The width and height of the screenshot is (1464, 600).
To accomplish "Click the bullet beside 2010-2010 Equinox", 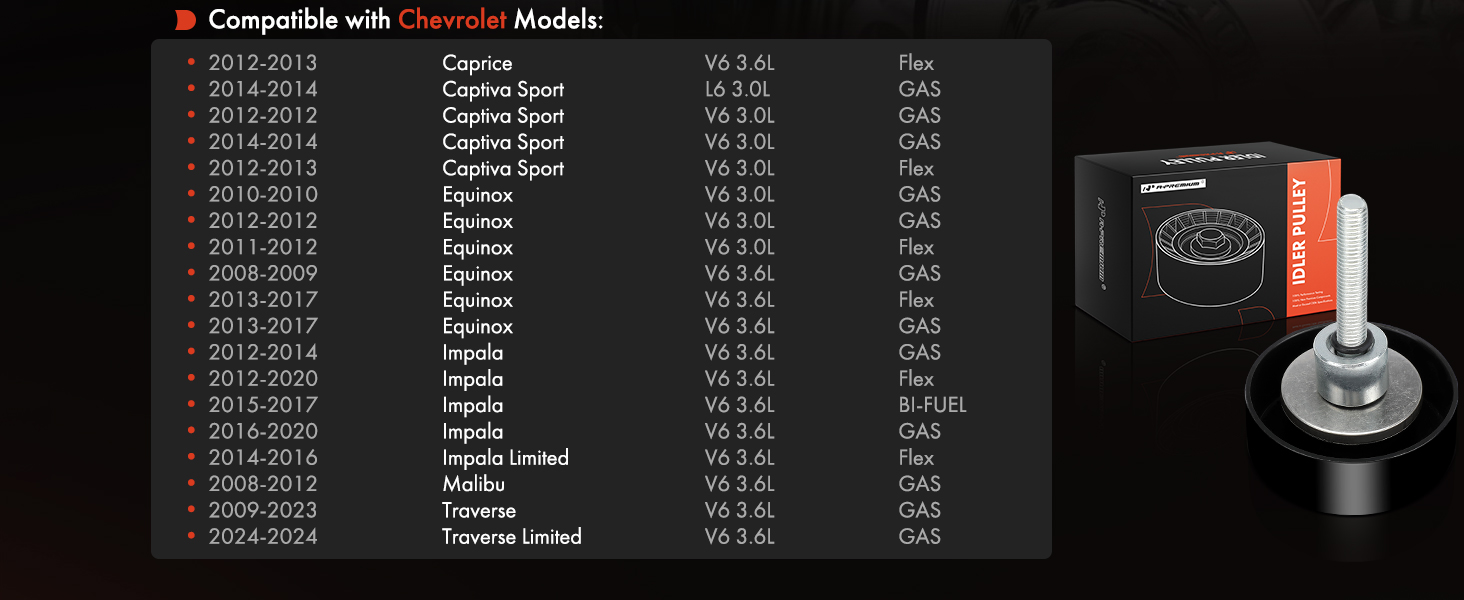I will coord(190,195).
